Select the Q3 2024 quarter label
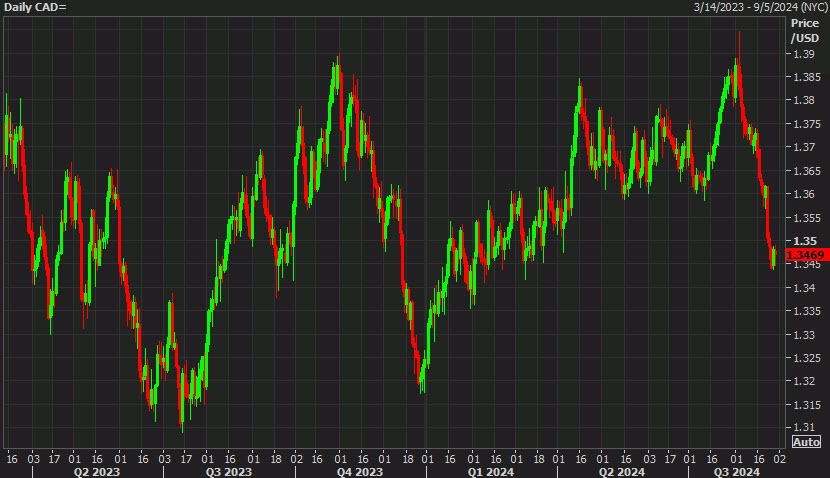Viewport: 830px width, 478px height. click(x=737, y=472)
